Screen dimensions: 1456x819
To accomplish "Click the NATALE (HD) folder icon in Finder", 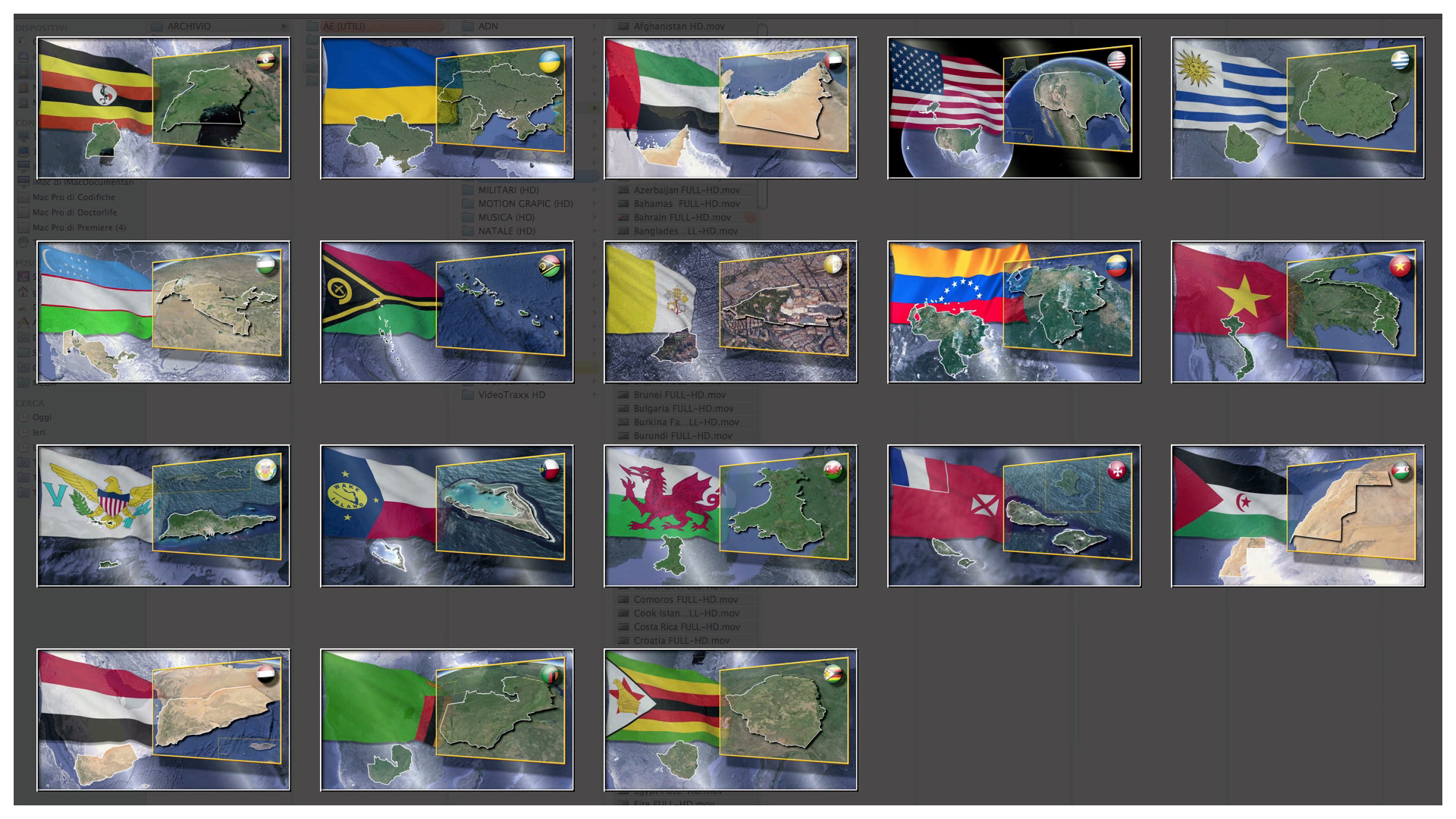I will (468, 231).
